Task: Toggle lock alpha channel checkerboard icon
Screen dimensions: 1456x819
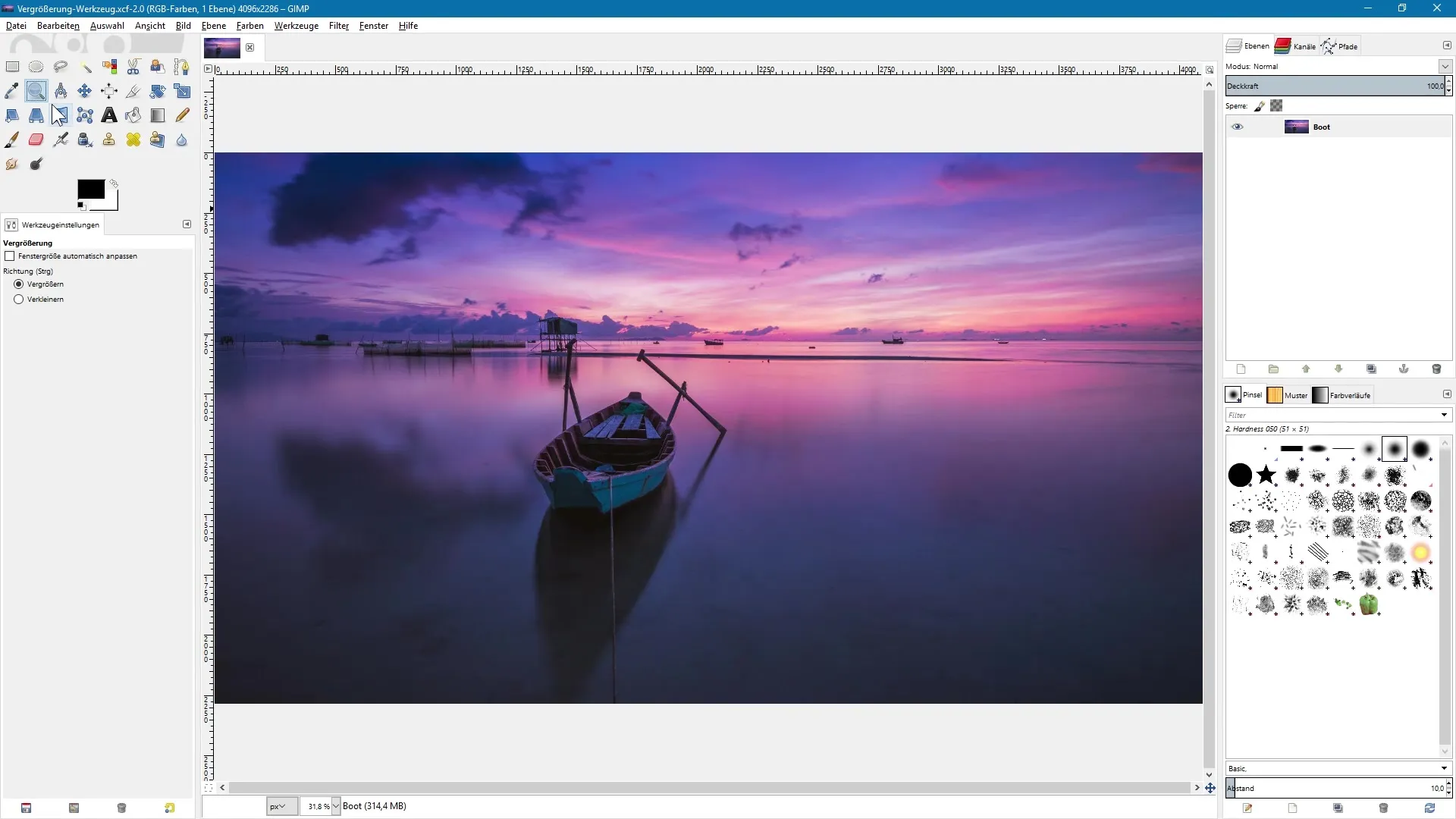Action: click(x=1277, y=106)
